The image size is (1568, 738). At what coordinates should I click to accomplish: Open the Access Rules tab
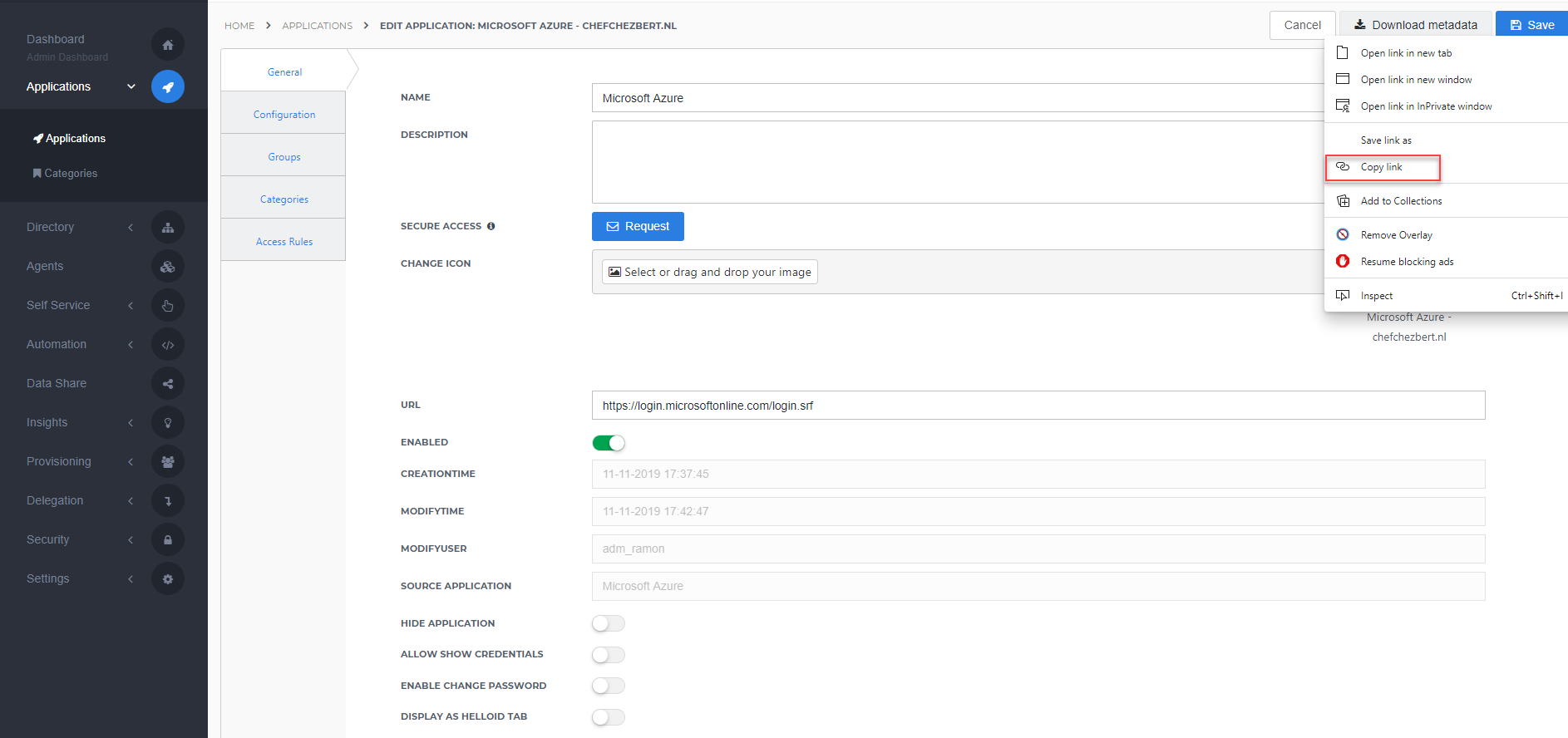284,241
